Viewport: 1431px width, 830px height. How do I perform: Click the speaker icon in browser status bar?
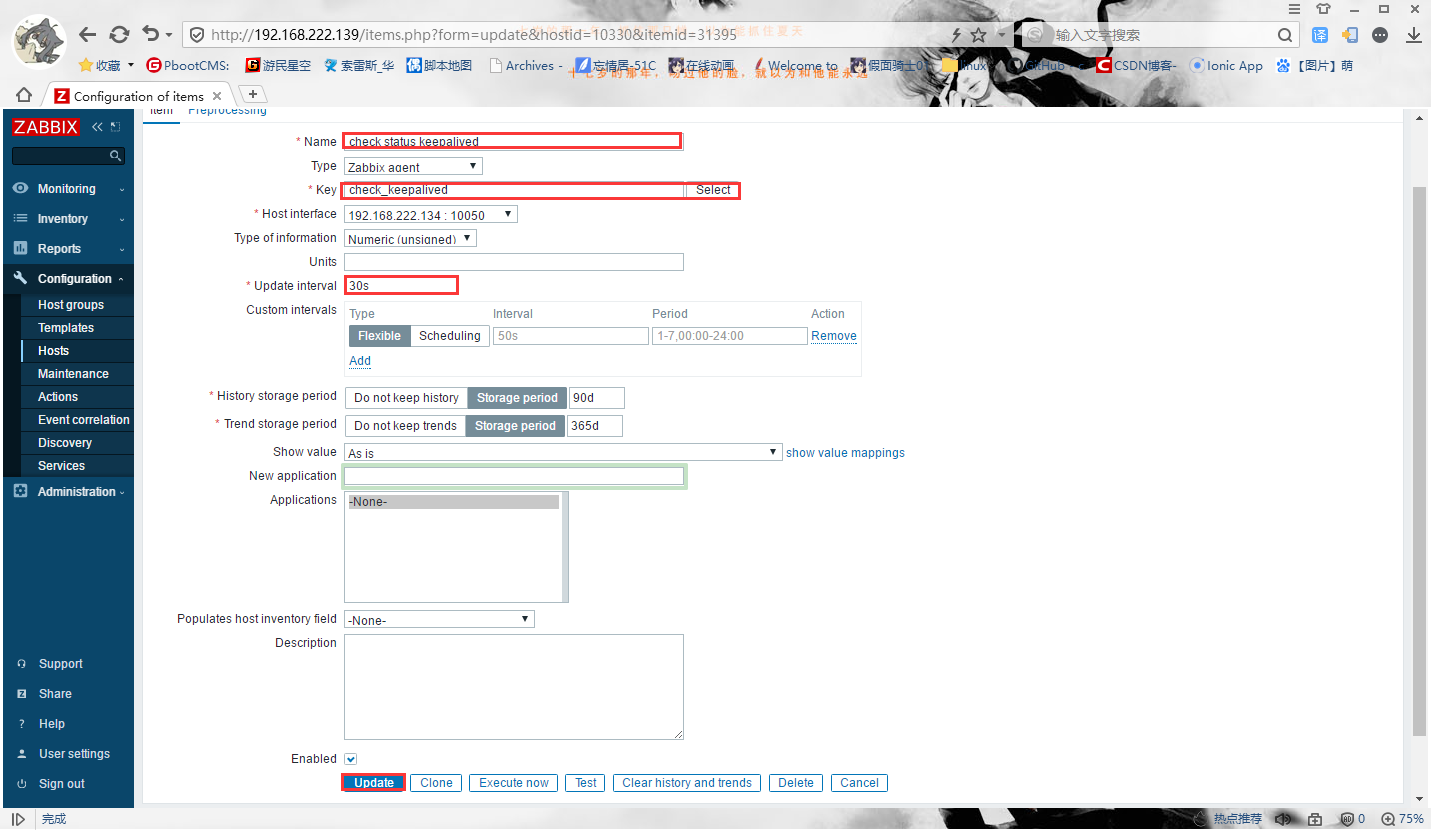click(x=1284, y=819)
